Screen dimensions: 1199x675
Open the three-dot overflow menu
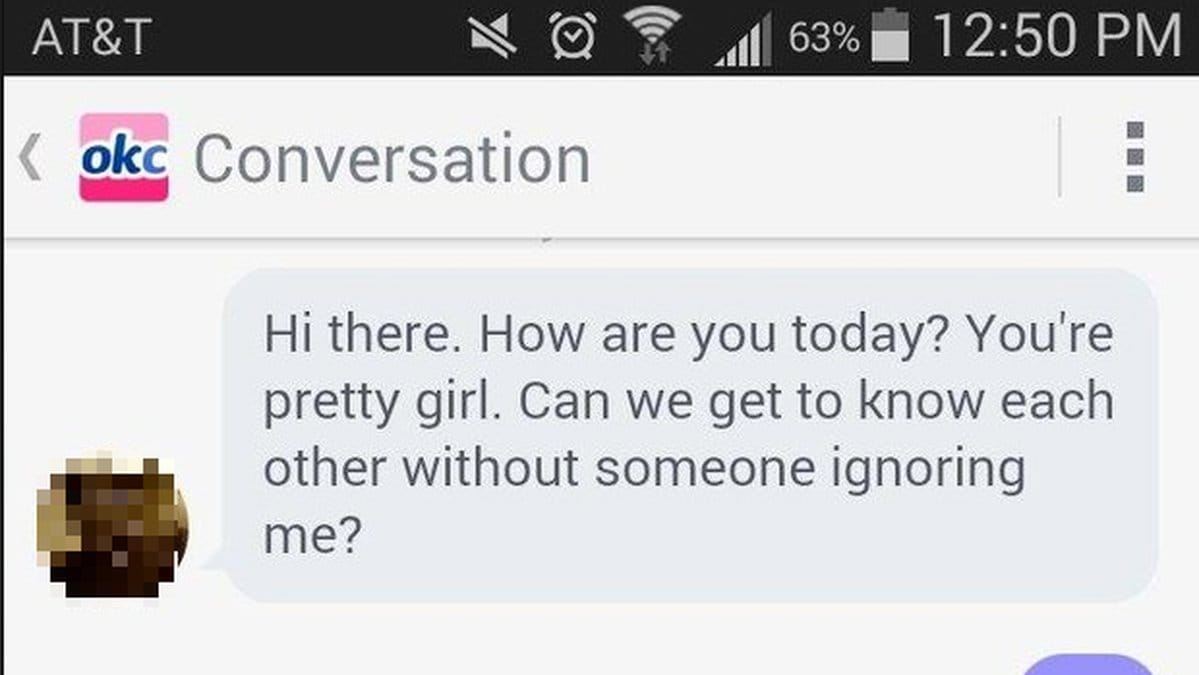[x=1135, y=157]
